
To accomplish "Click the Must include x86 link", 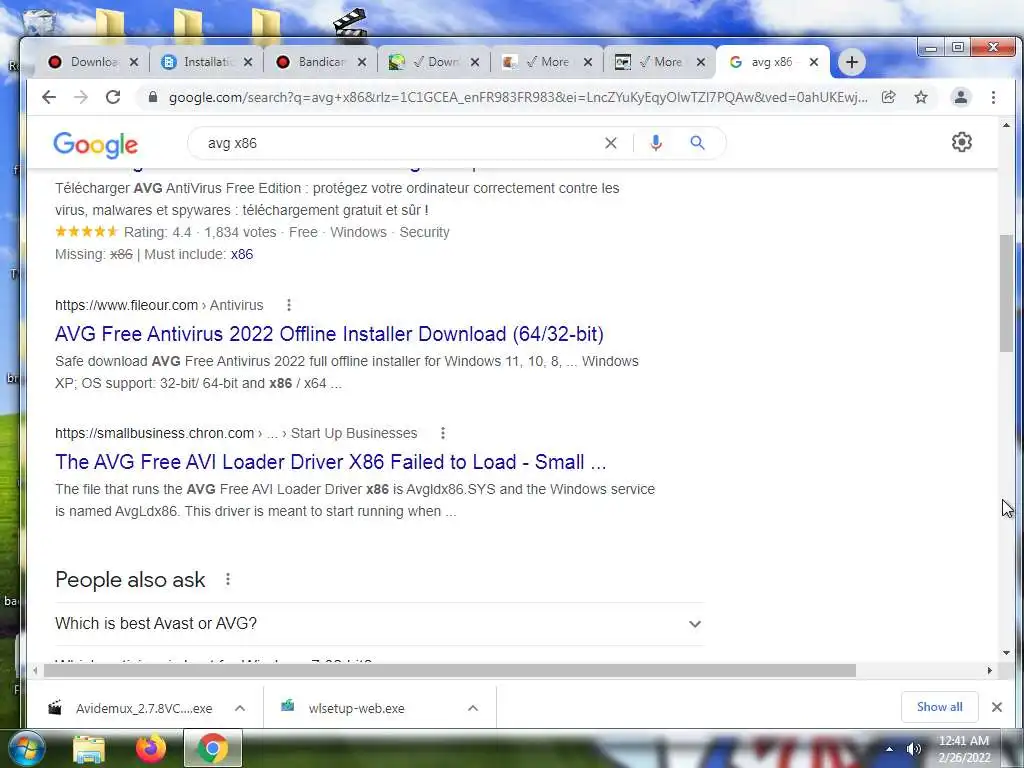I will (x=242, y=254).
